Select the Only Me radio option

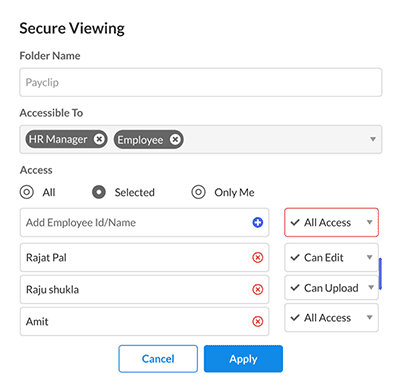click(198, 192)
